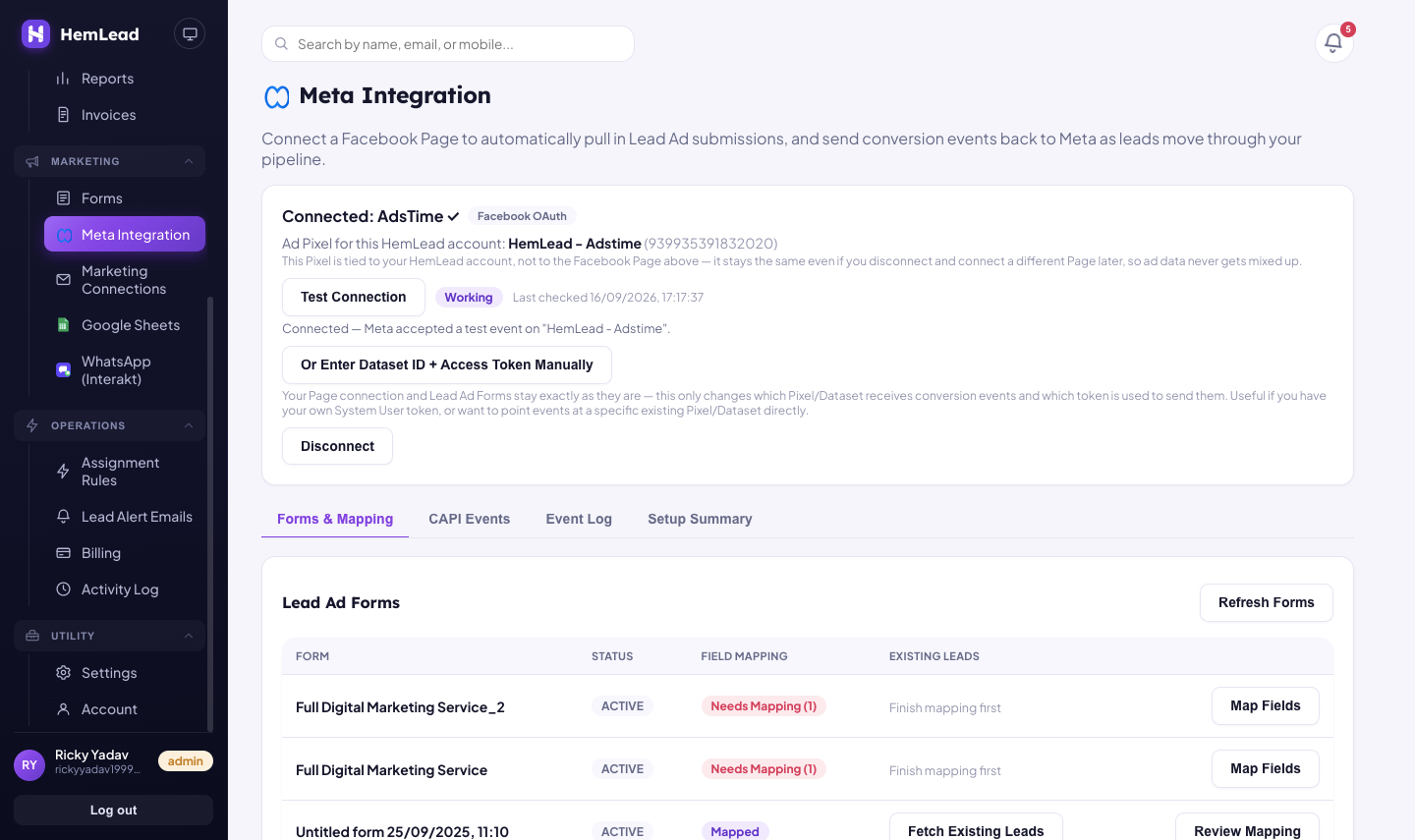Screen dimensions: 1415x840
Task: Click the Working status badge
Action: 469,298
